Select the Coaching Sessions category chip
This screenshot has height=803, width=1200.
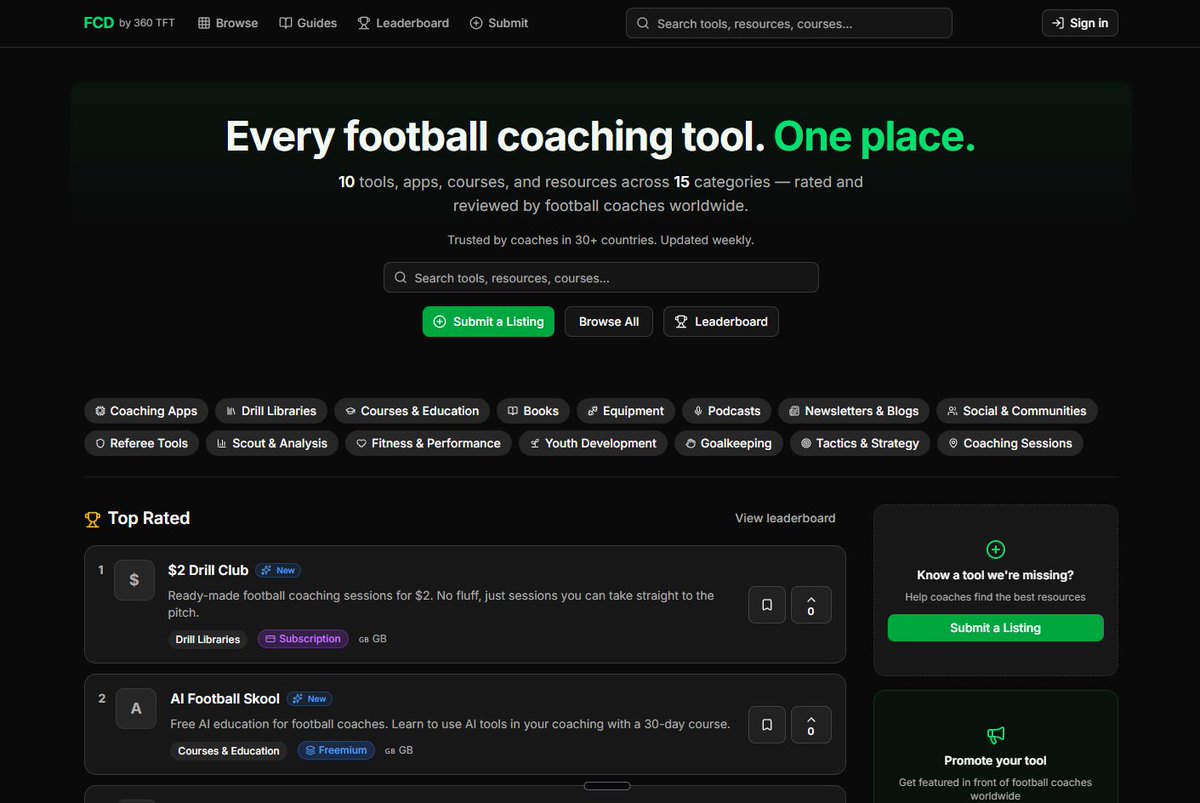1010,443
